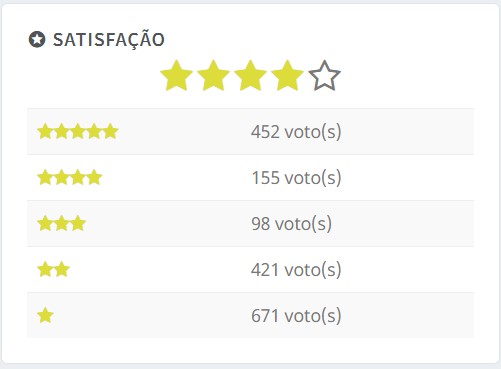
Task: Click the single star in the last row
Action: tap(45, 315)
